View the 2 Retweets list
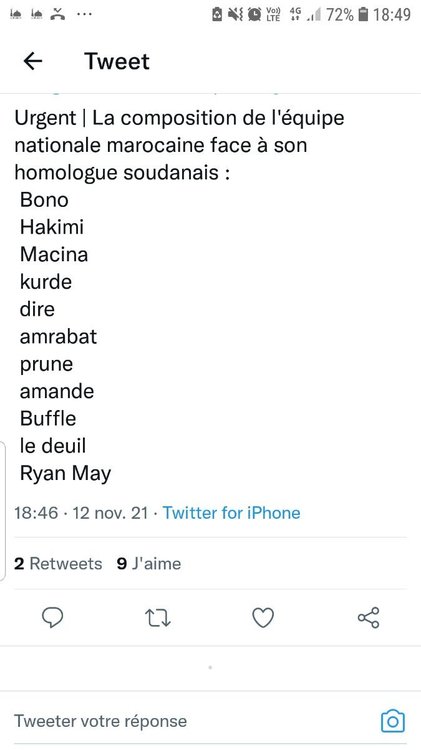The image size is (421, 750). [58, 563]
